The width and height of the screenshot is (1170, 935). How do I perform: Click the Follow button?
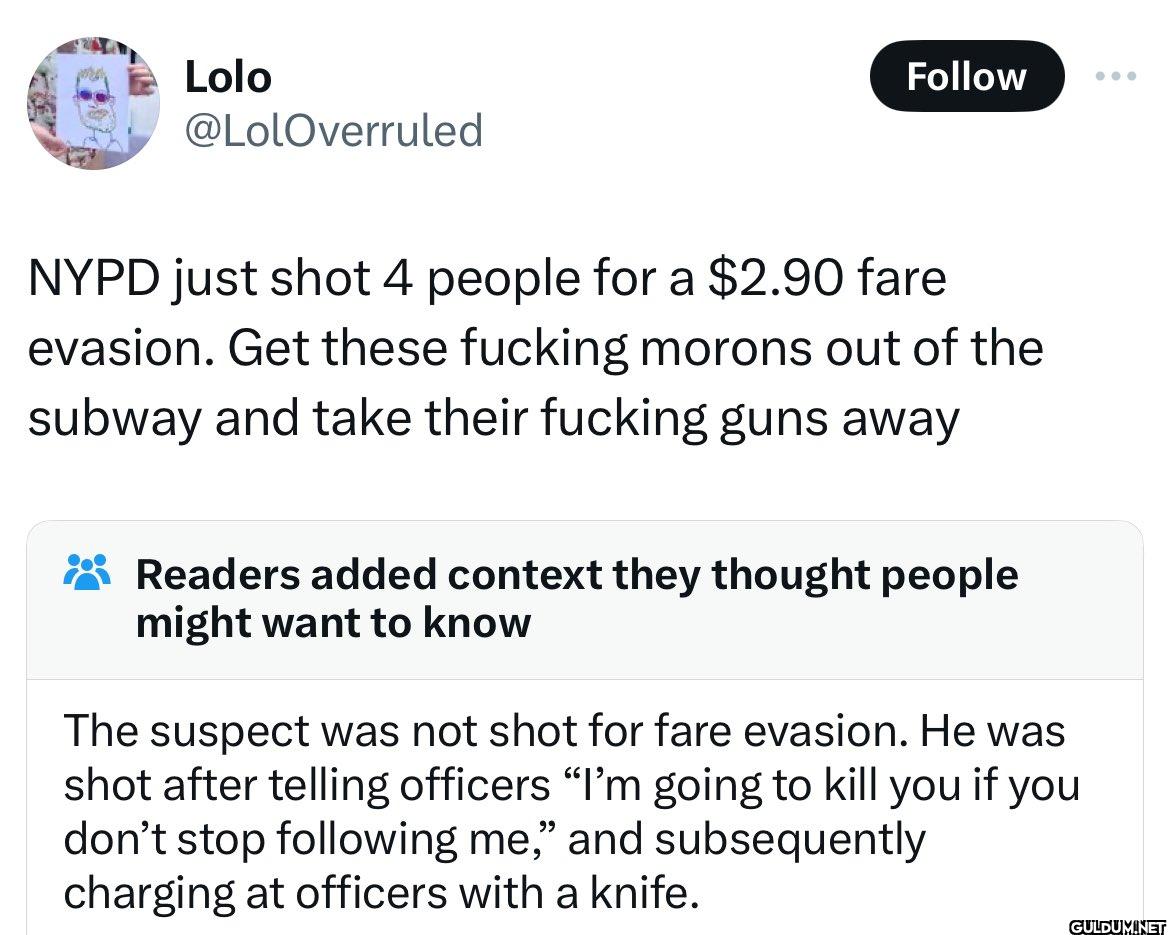(x=966, y=76)
